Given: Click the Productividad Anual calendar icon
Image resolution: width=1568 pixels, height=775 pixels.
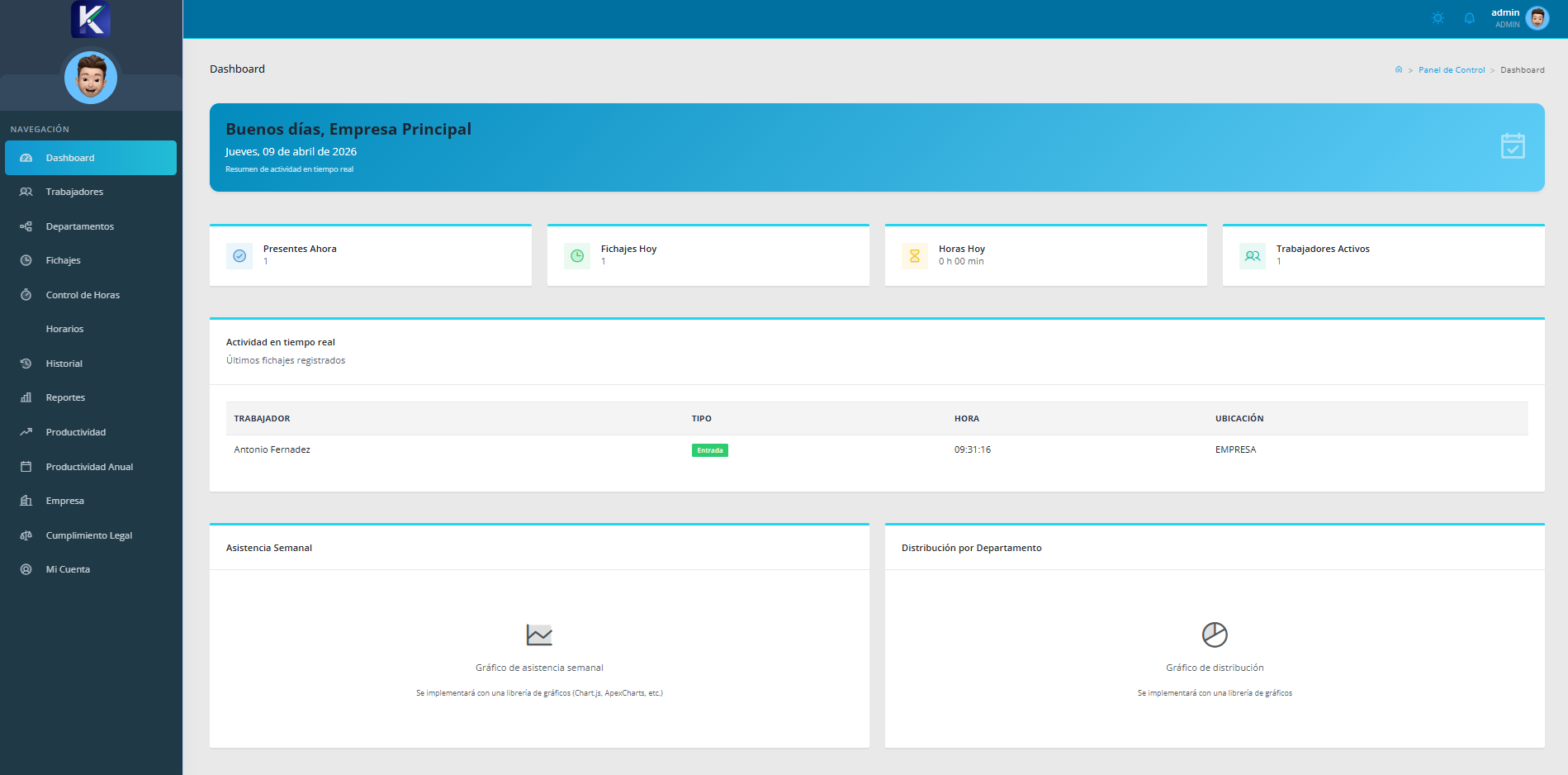Looking at the screenshot, I should [x=26, y=467].
